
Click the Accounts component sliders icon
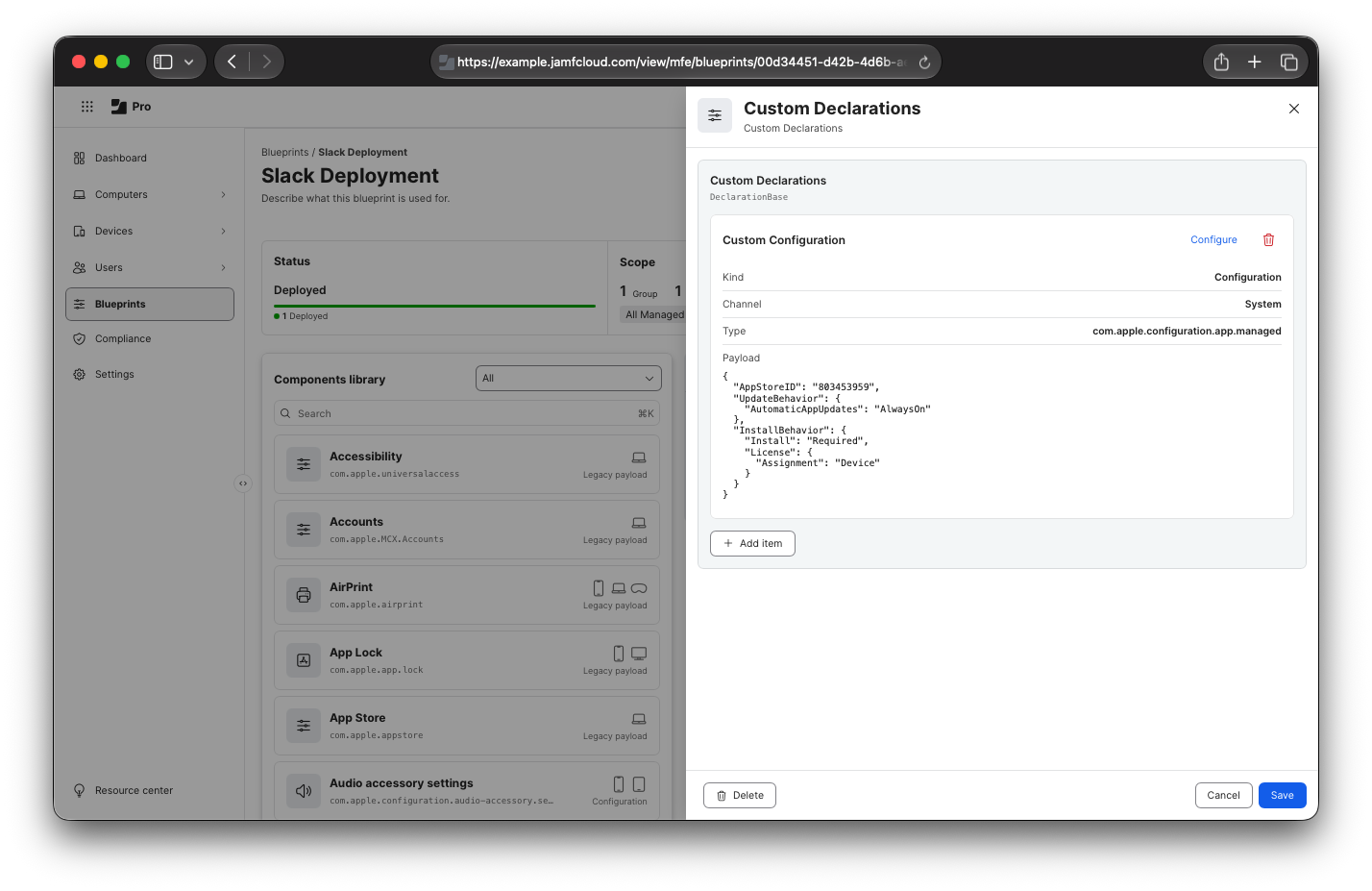[304, 530]
